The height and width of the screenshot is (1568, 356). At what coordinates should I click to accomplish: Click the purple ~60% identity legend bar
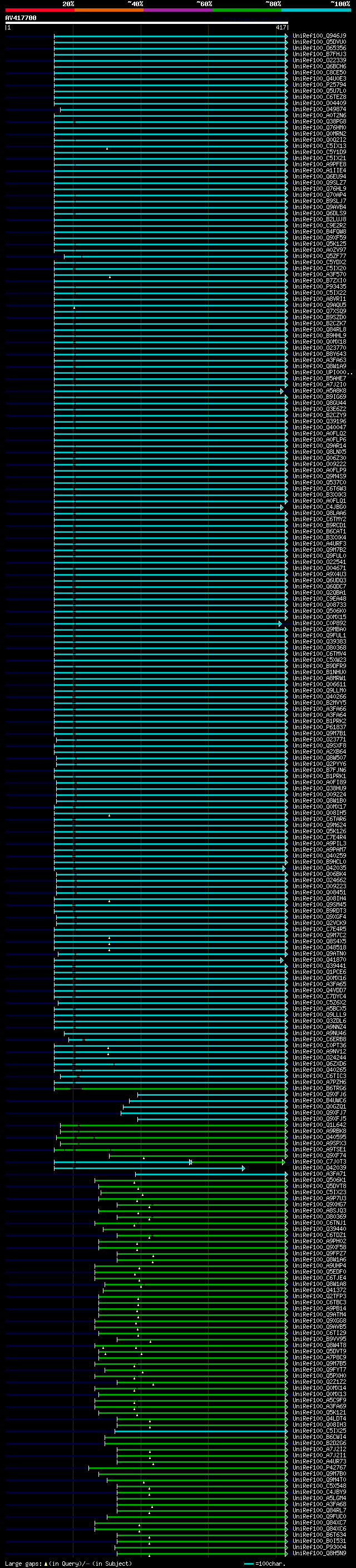coord(179,10)
